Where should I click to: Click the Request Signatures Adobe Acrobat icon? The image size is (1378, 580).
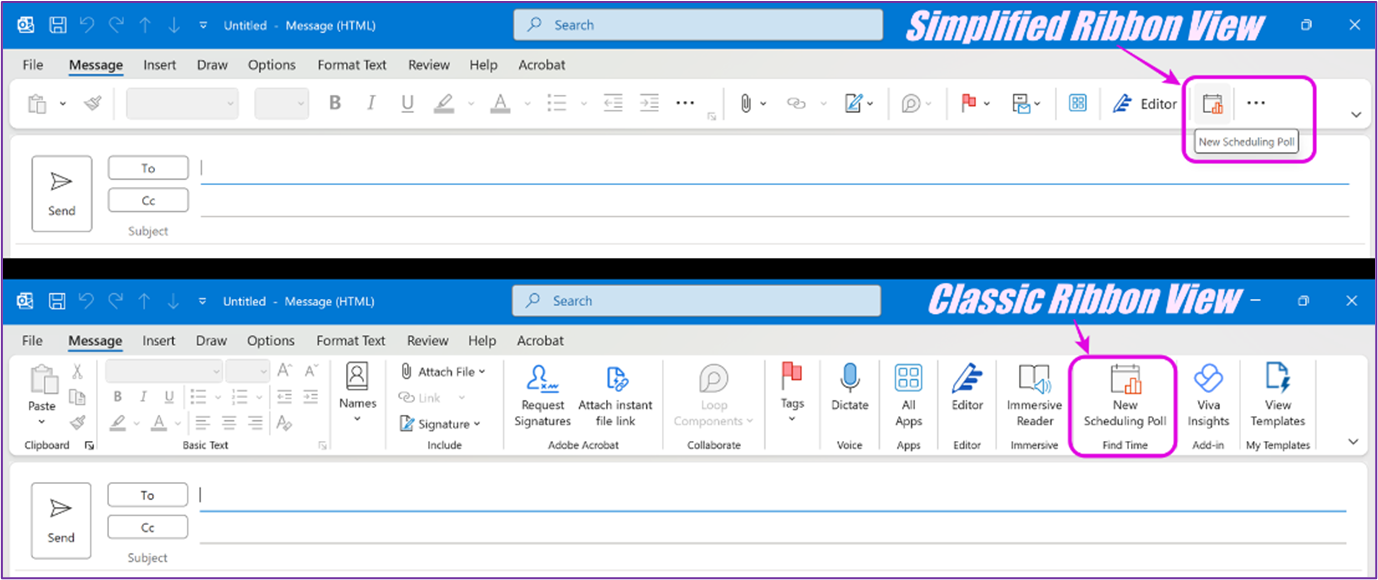point(542,380)
